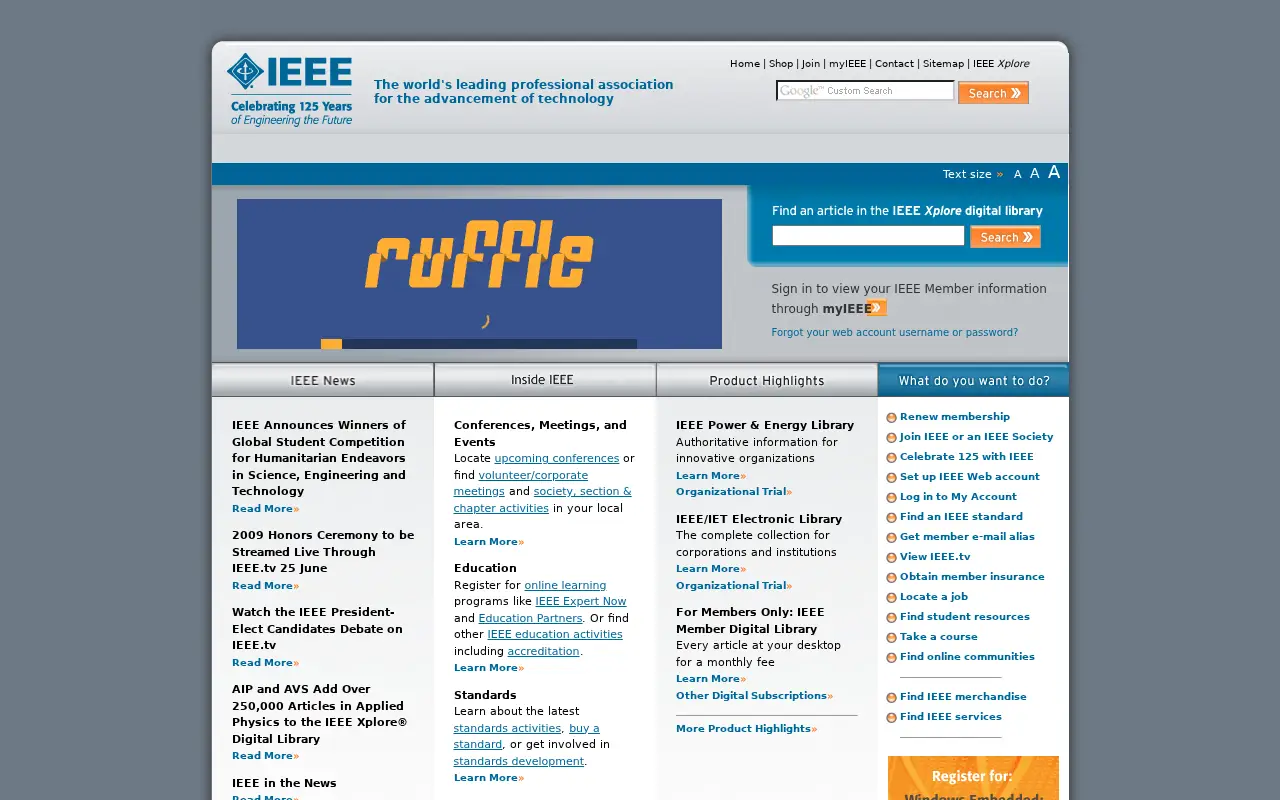1280x800 pixels.
Task: Select the smallest text size A
Action: tap(1018, 174)
